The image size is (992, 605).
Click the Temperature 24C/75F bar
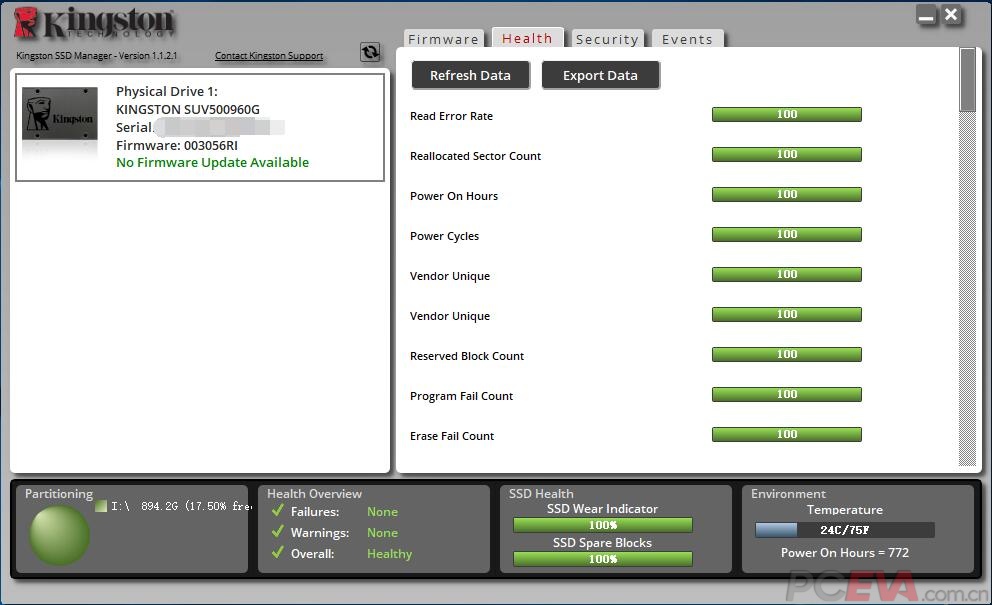845,530
